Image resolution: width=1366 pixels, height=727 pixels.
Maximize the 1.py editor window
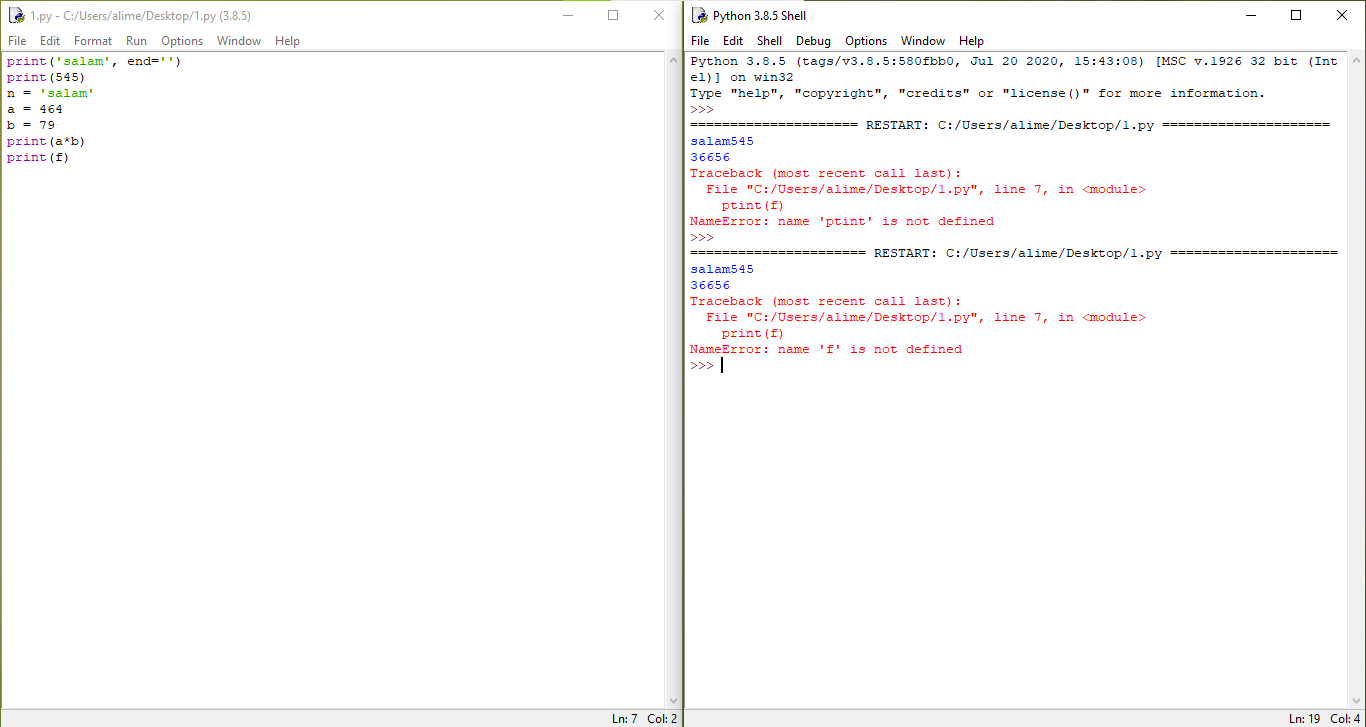pos(613,15)
